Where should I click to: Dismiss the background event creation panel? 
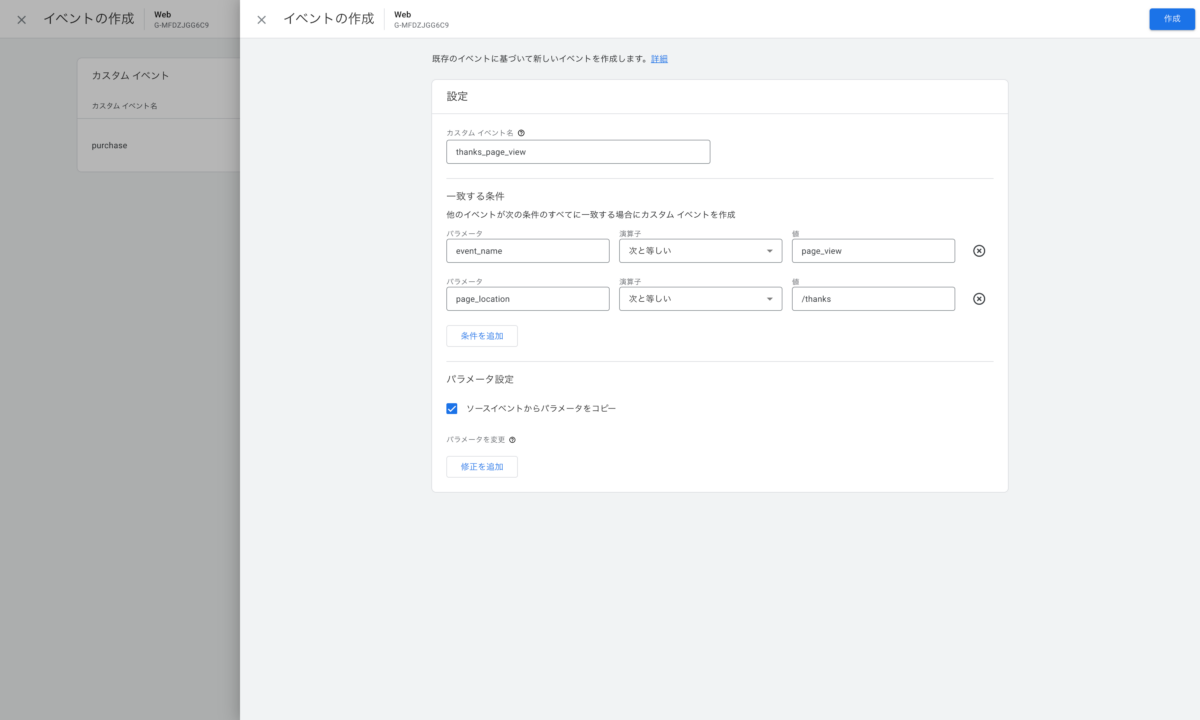coord(20,19)
